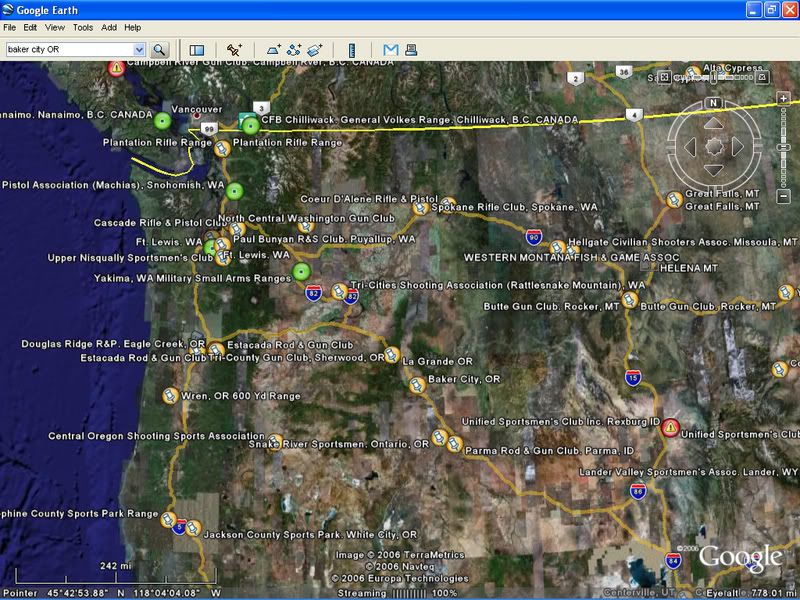Click the Parma Rod & Gun Club pin

454,444
